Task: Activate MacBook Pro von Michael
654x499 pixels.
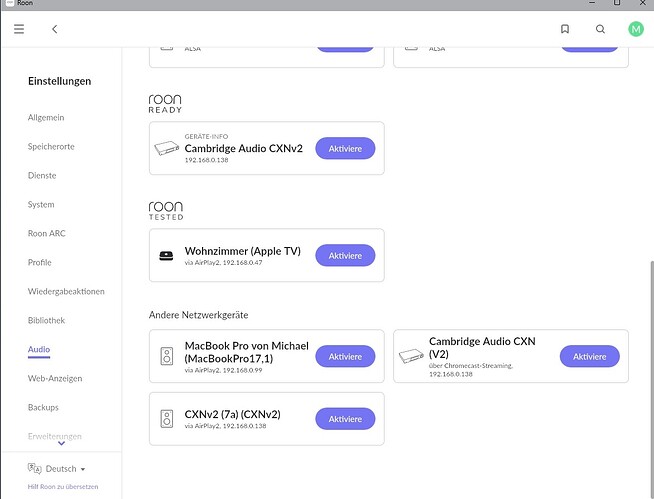Action: coord(345,356)
